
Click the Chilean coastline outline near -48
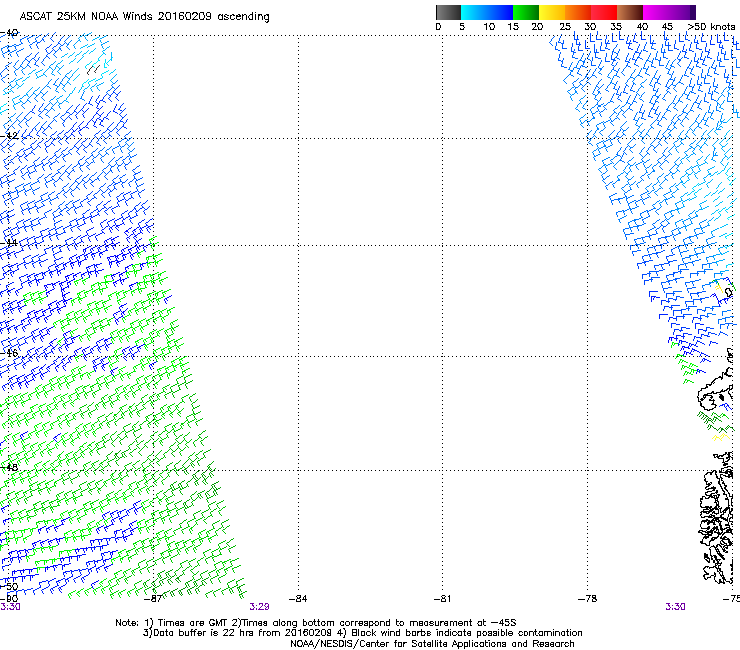click(x=717, y=519)
